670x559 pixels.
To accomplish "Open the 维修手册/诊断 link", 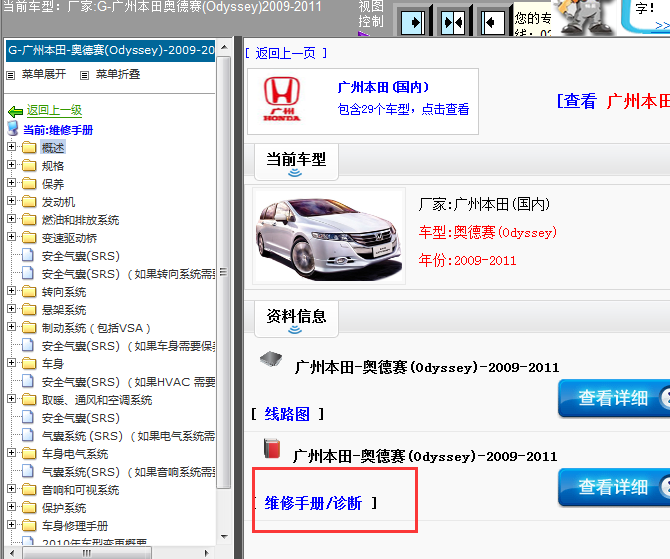I will 313,503.
